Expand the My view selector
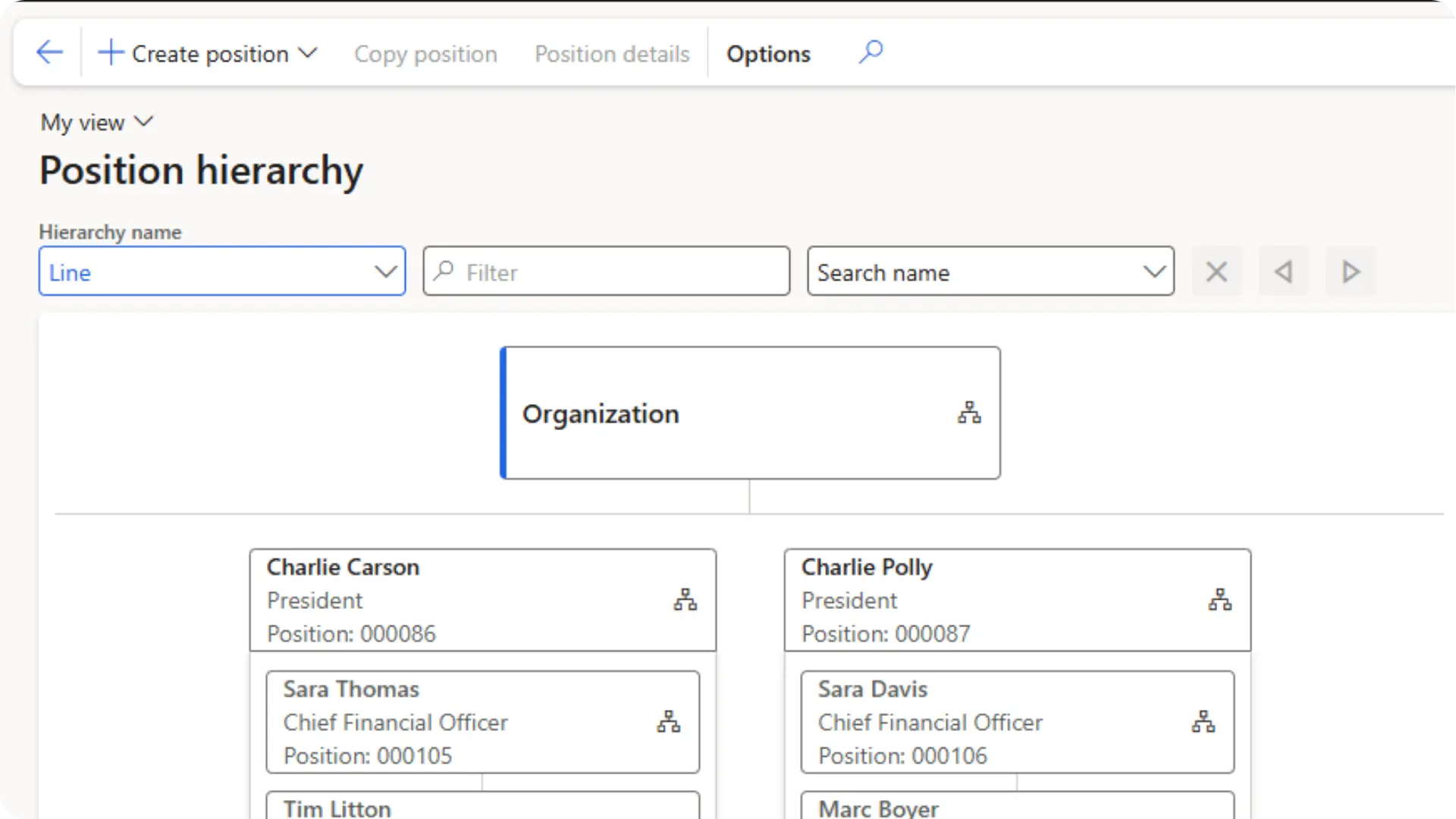1456x819 pixels. coord(97,122)
